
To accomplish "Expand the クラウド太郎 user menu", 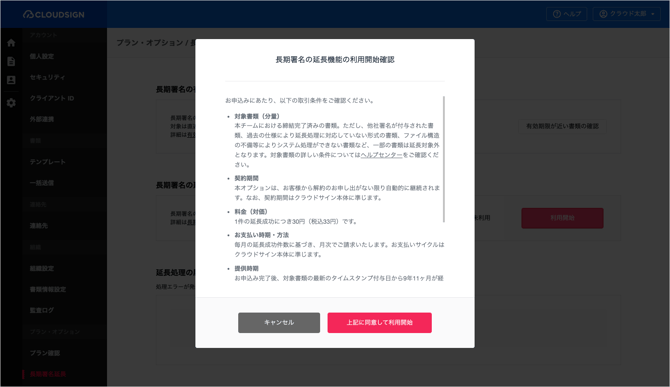I will 627,14.
